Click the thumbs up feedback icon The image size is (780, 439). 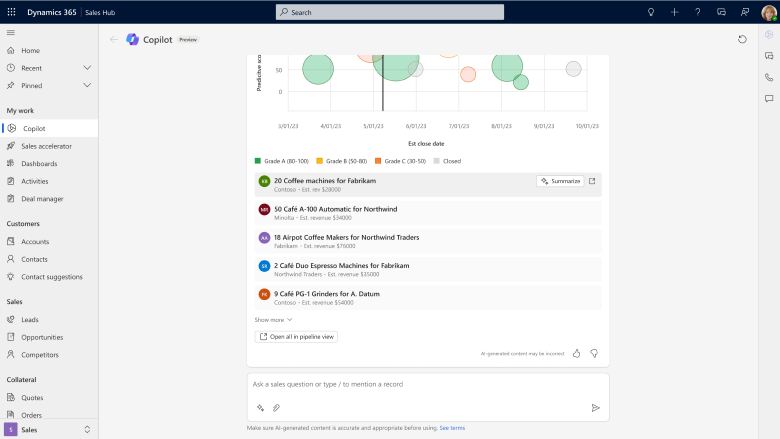coord(577,353)
